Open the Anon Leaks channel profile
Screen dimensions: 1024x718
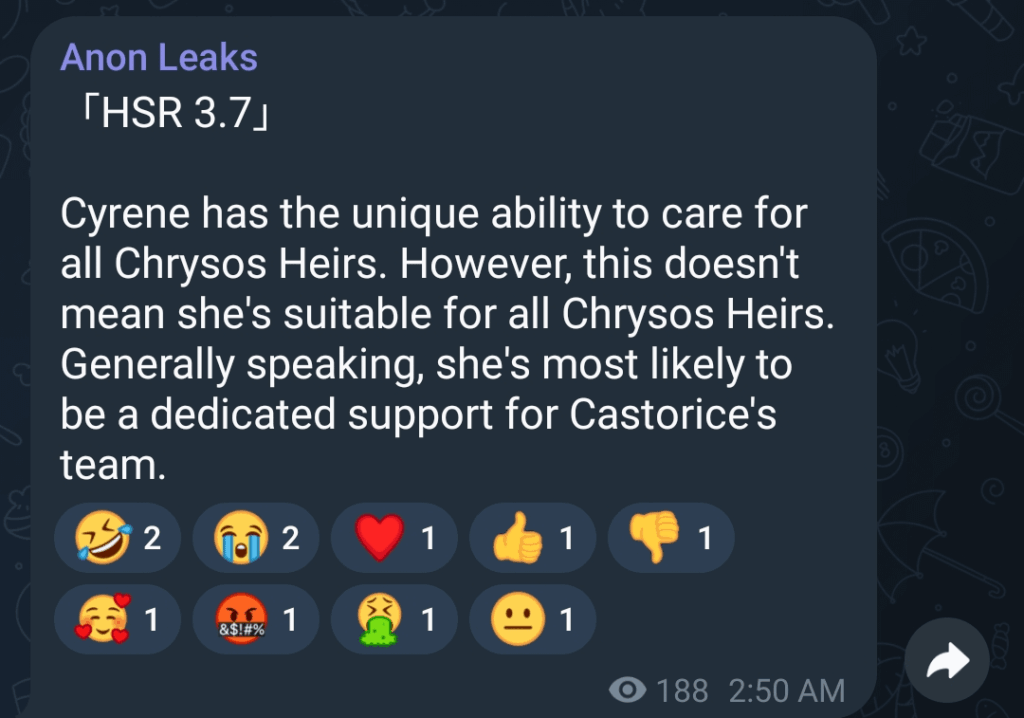pos(158,57)
